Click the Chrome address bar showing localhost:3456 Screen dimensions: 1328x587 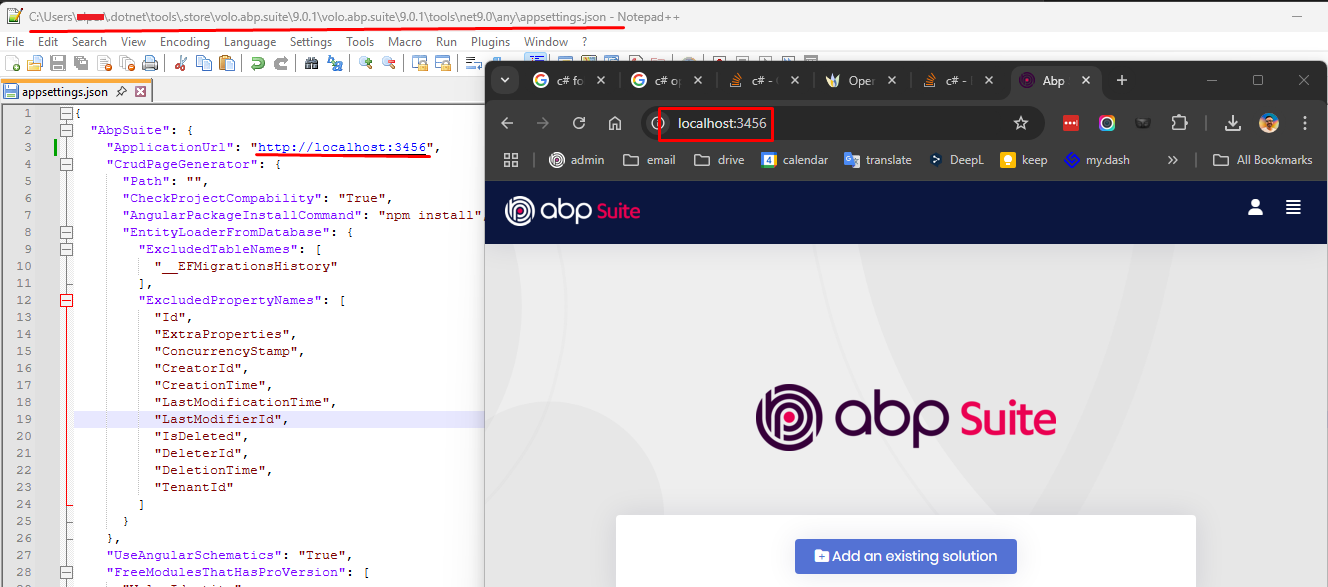tap(843, 123)
